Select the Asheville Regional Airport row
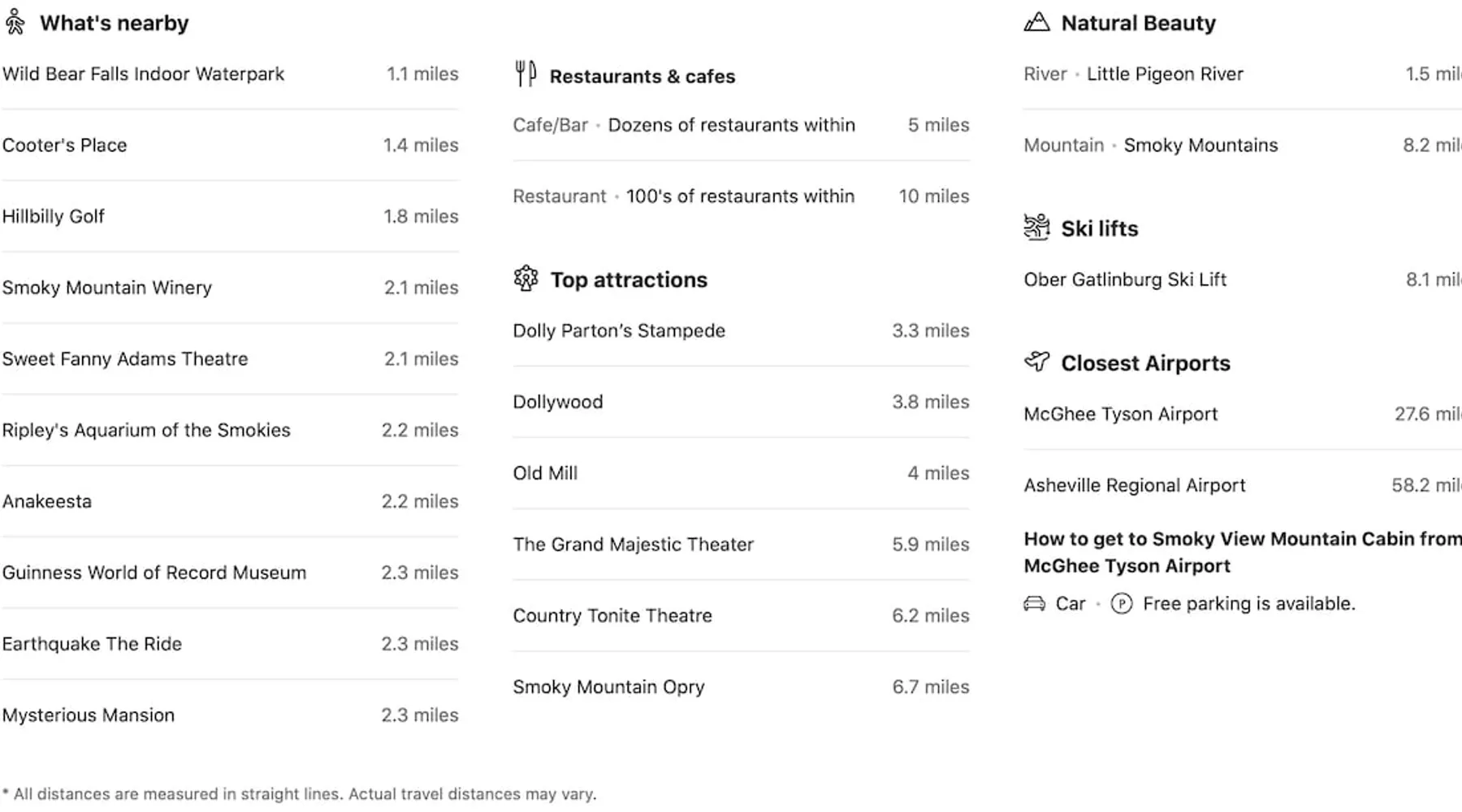 point(1134,486)
